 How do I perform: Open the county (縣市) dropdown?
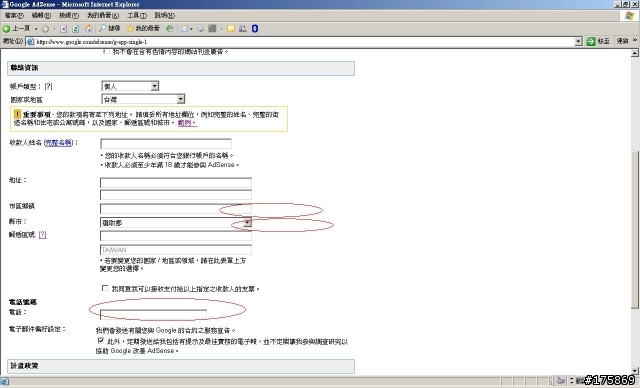176,222
